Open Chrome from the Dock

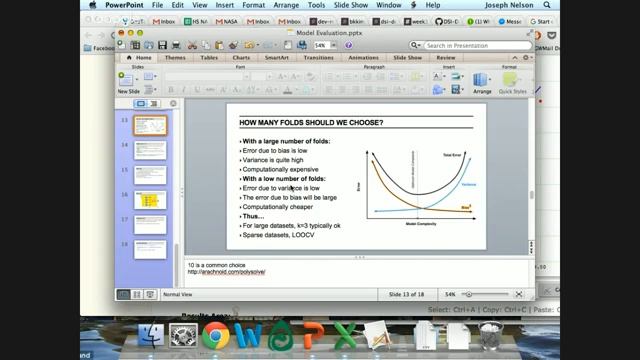point(216,335)
